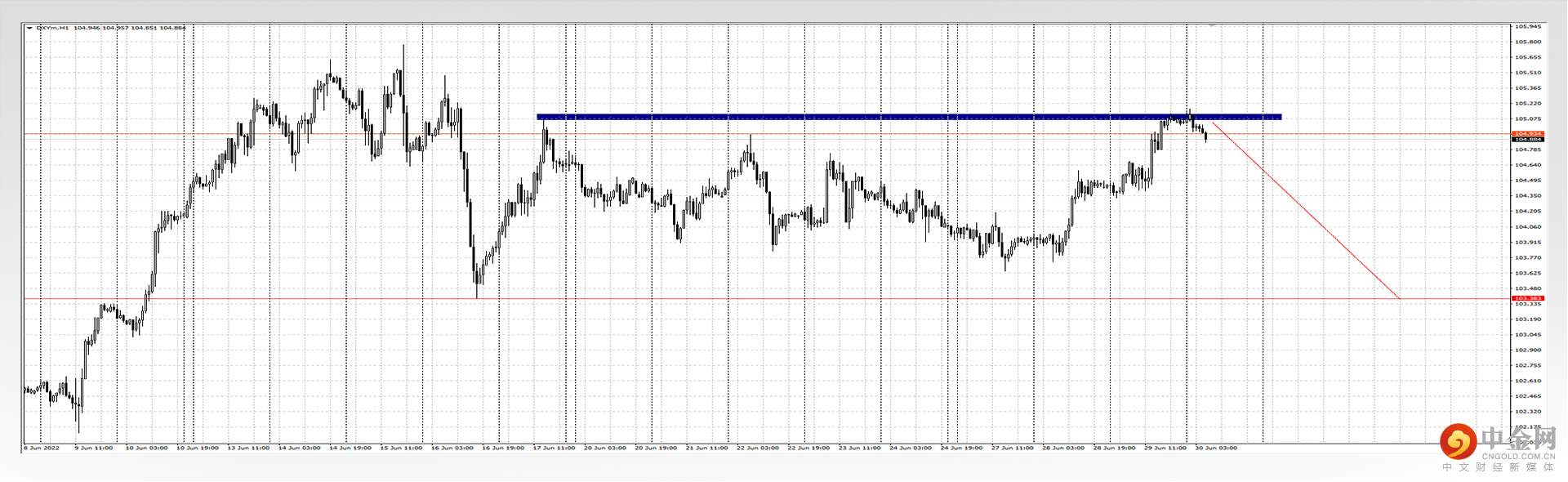Select the thick blue horizontal resistance bar
1568x482 pixels.
(909, 117)
